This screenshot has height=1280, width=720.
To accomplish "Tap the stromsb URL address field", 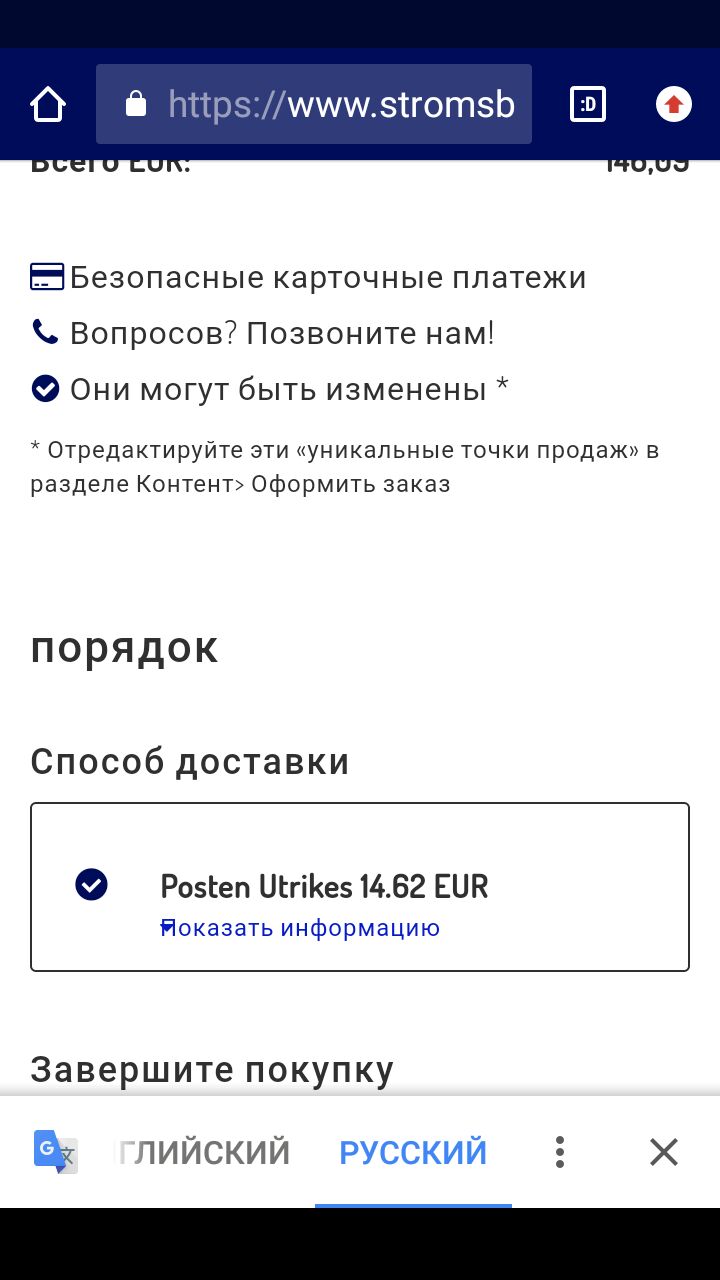I will 340,104.
